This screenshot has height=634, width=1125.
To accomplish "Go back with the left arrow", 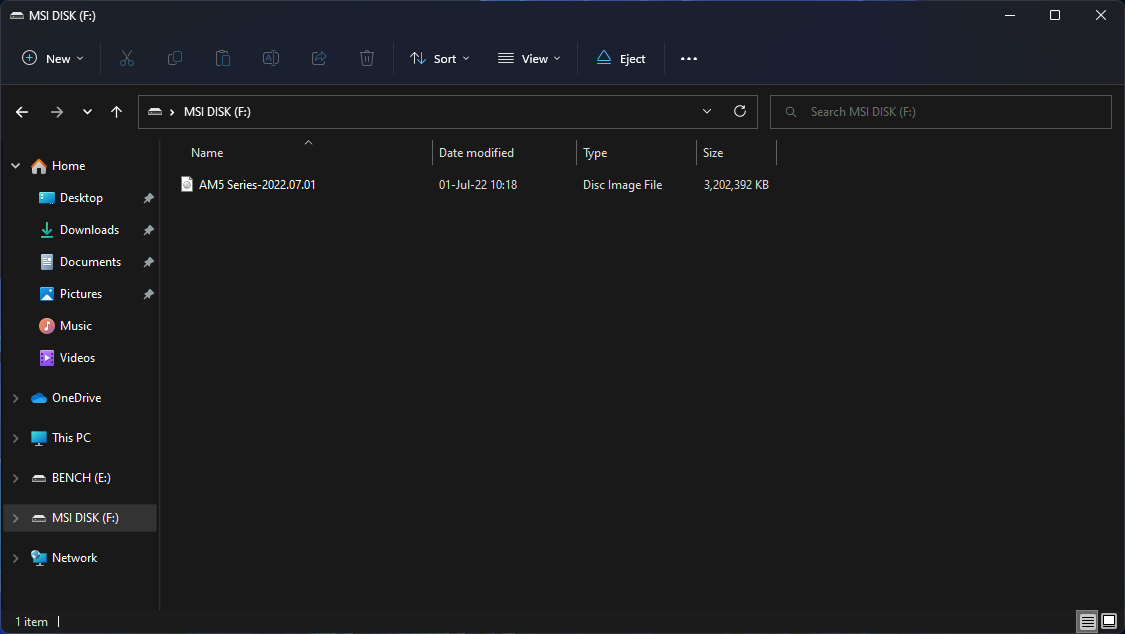I will pyautogui.click(x=22, y=112).
